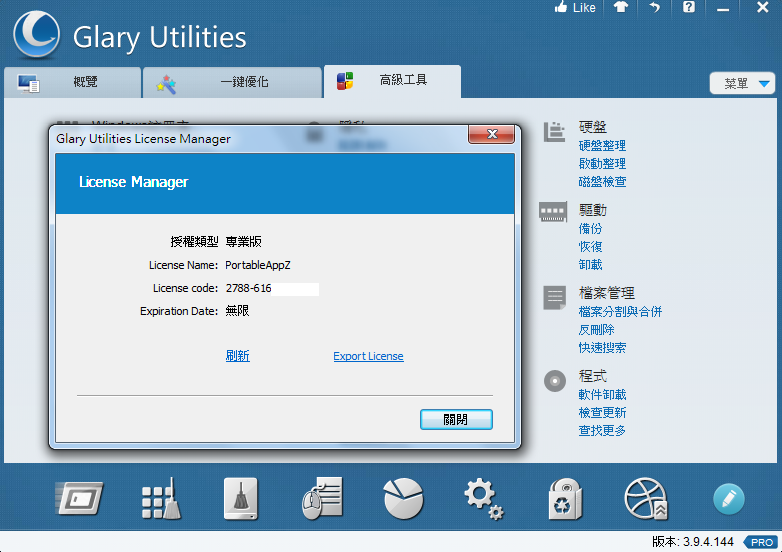This screenshot has height=552, width=782.
Task: Open 啟動整理 tool link
Action: tap(602, 164)
